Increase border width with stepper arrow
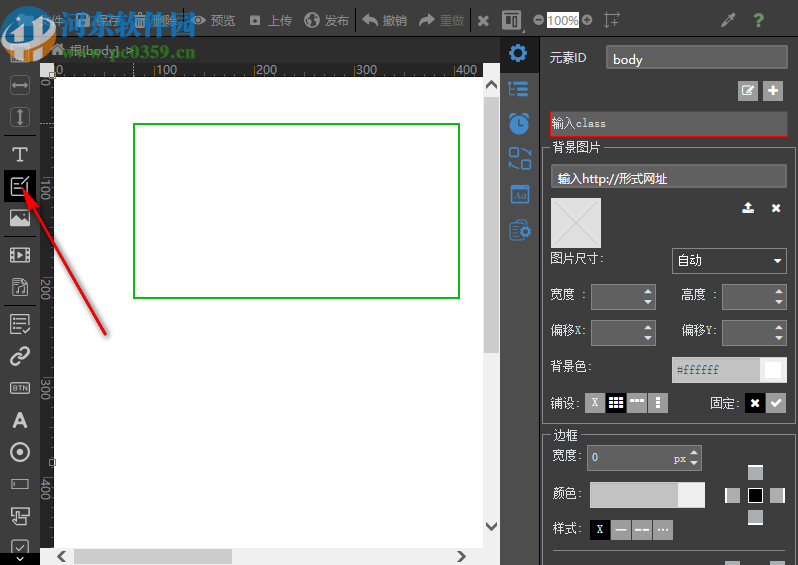 (695, 453)
